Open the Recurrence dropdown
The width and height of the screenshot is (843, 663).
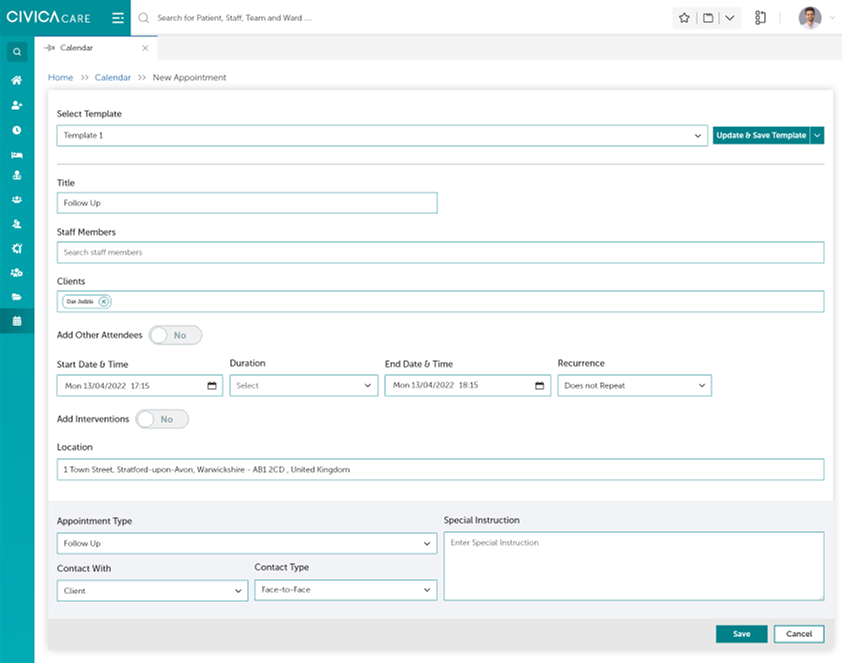click(634, 386)
